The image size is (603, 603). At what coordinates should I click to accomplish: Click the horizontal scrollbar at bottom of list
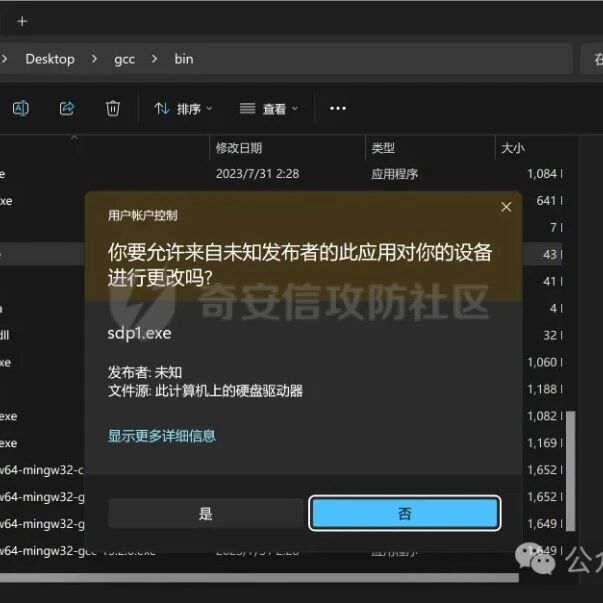pyautogui.click(x=259, y=578)
